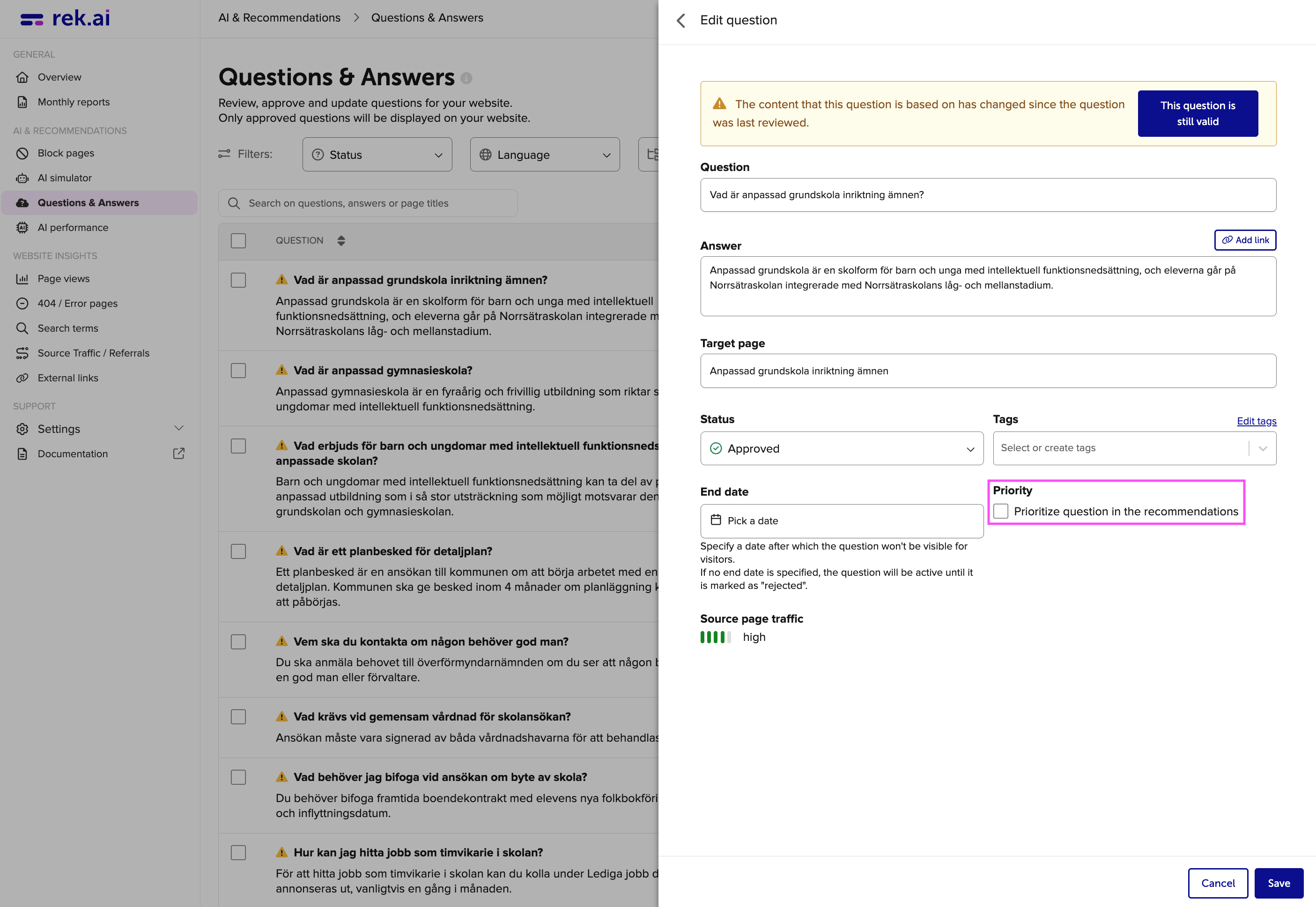Click 'This question is still valid'

point(1198,113)
